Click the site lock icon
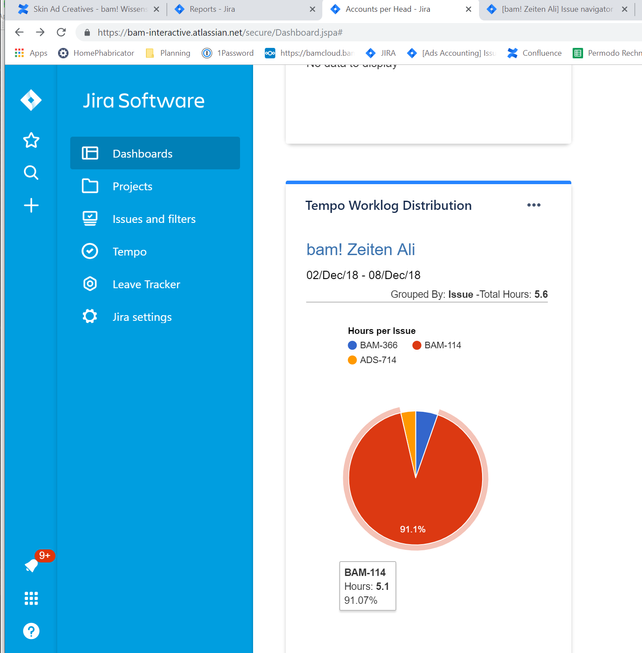This screenshot has width=642, height=653. [x=87, y=32]
